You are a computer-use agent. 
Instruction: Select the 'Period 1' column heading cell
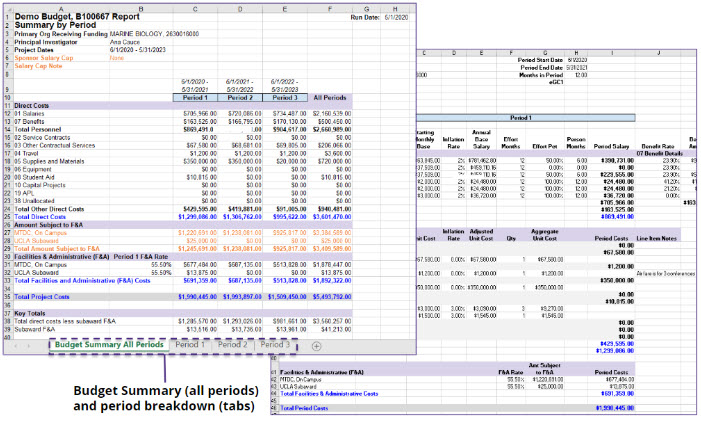[x=195, y=97]
